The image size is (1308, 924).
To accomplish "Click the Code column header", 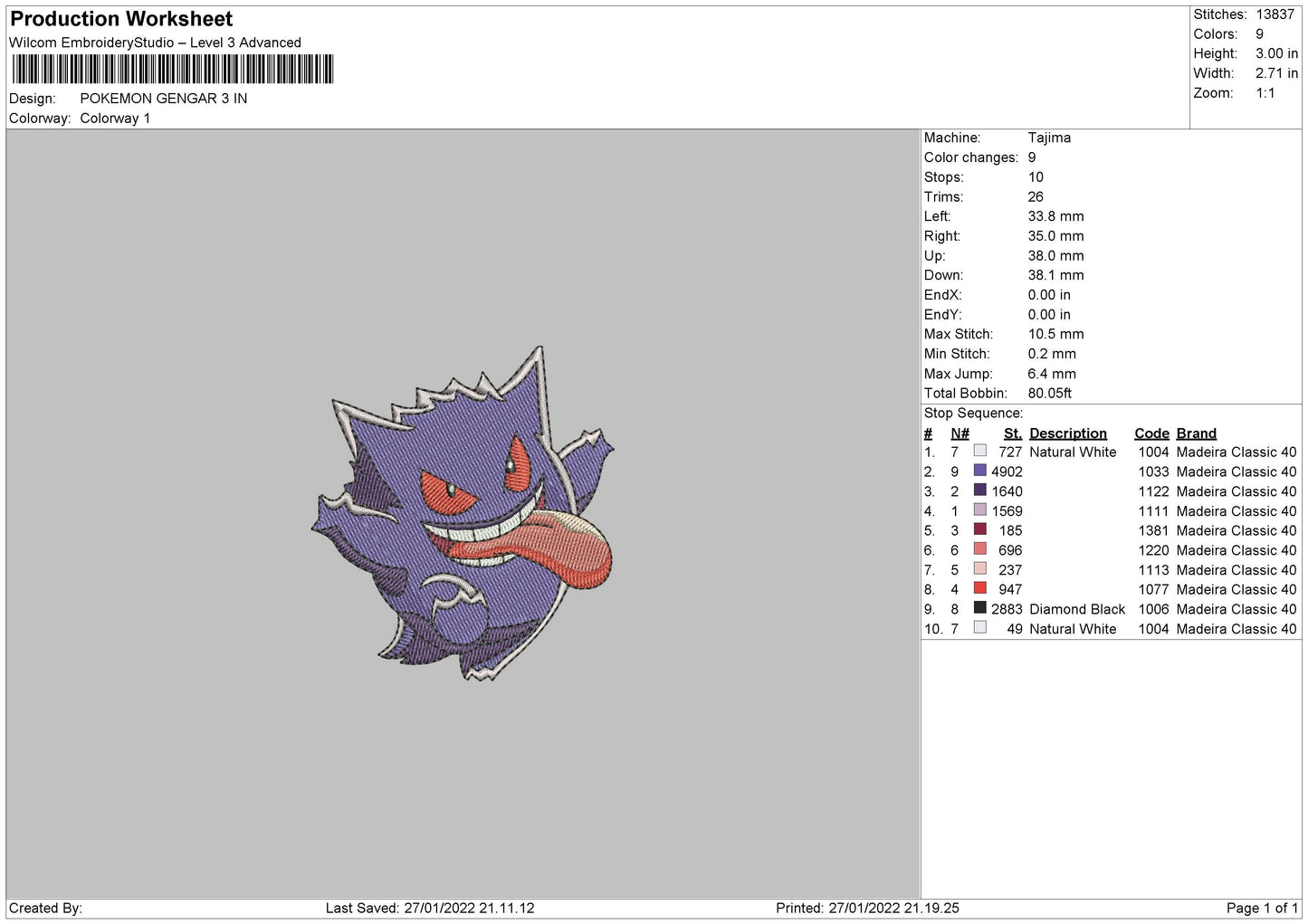I will pos(1151,433).
